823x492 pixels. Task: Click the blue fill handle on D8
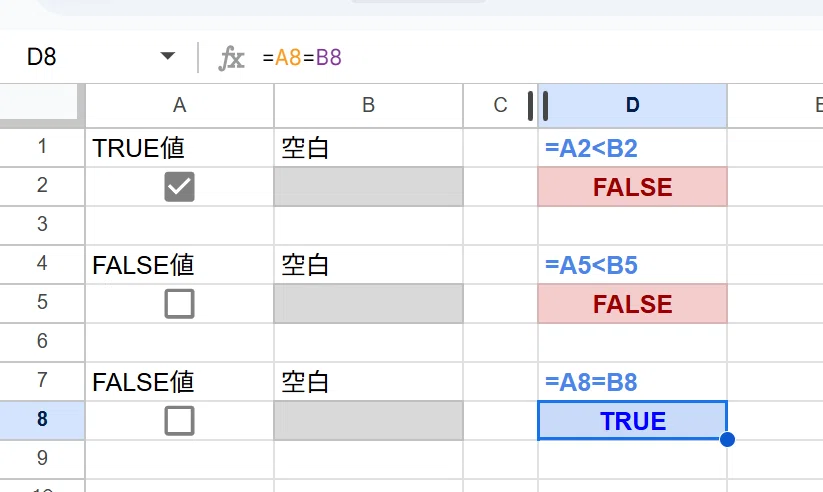(727, 439)
